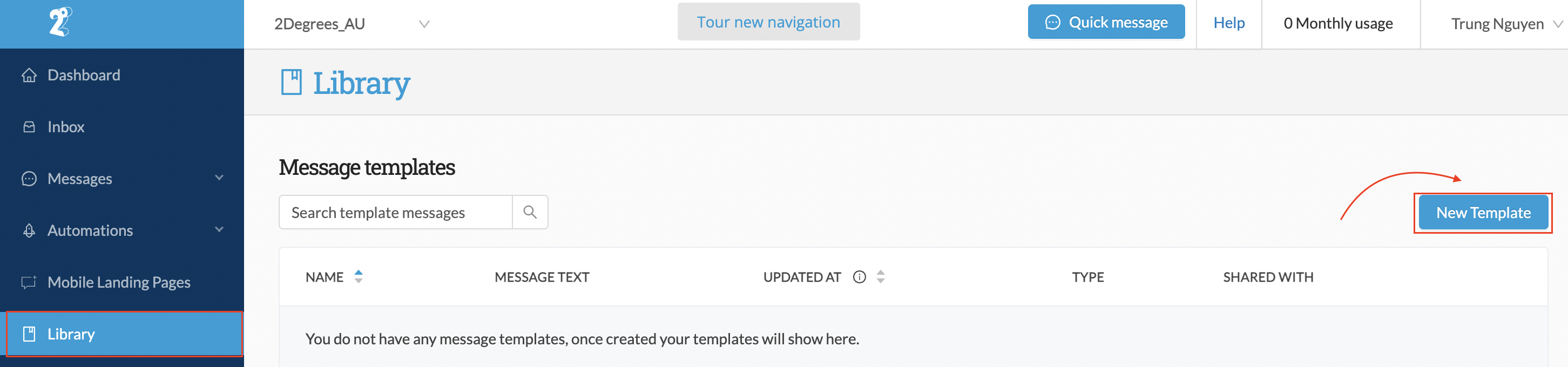
Task: Toggle the NAME column sort order
Action: pos(358,276)
